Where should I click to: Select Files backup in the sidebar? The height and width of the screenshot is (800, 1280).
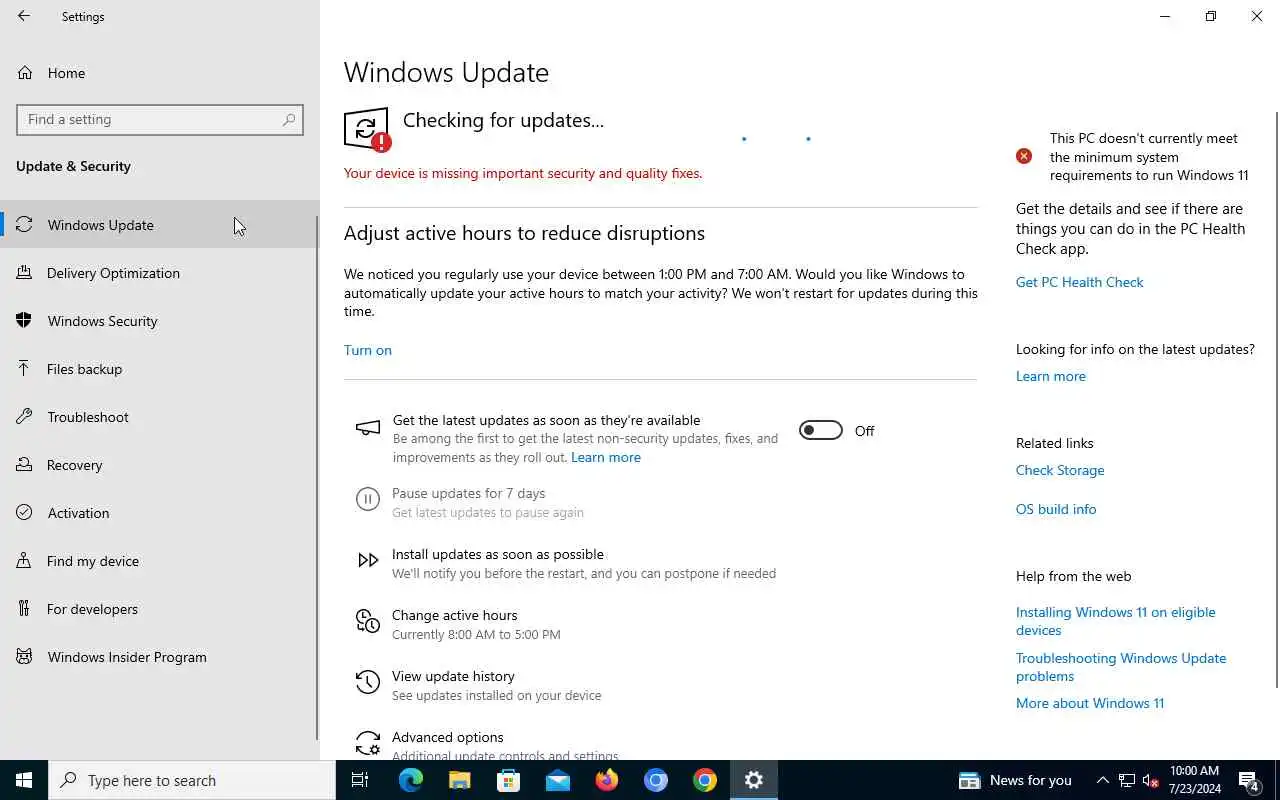160,369
